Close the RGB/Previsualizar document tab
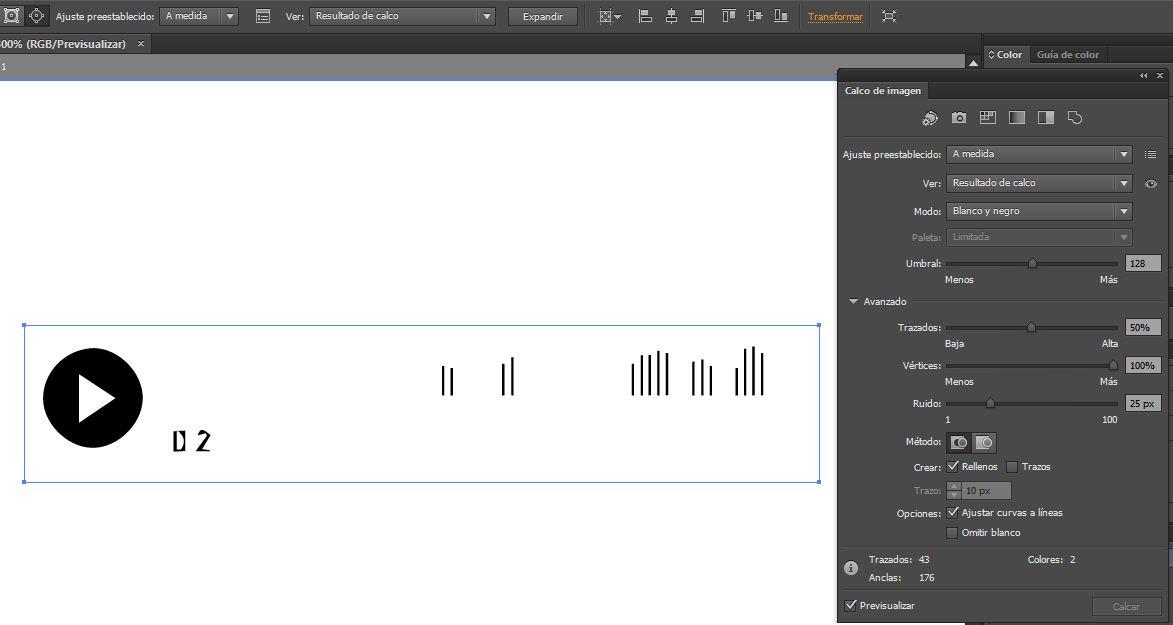1173x625 pixels. pyautogui.click(x=141, y=44)
